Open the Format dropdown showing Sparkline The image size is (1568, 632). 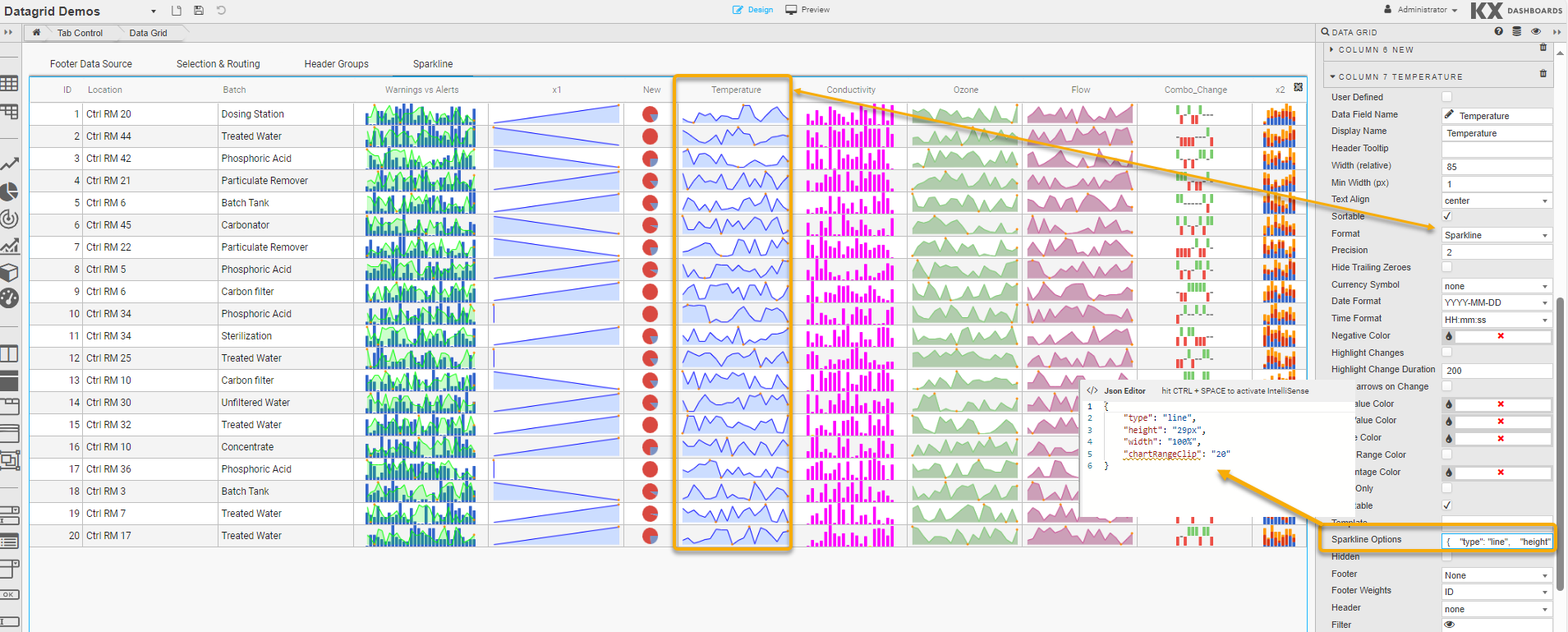pyautogui.click(x=1497, y=235)
